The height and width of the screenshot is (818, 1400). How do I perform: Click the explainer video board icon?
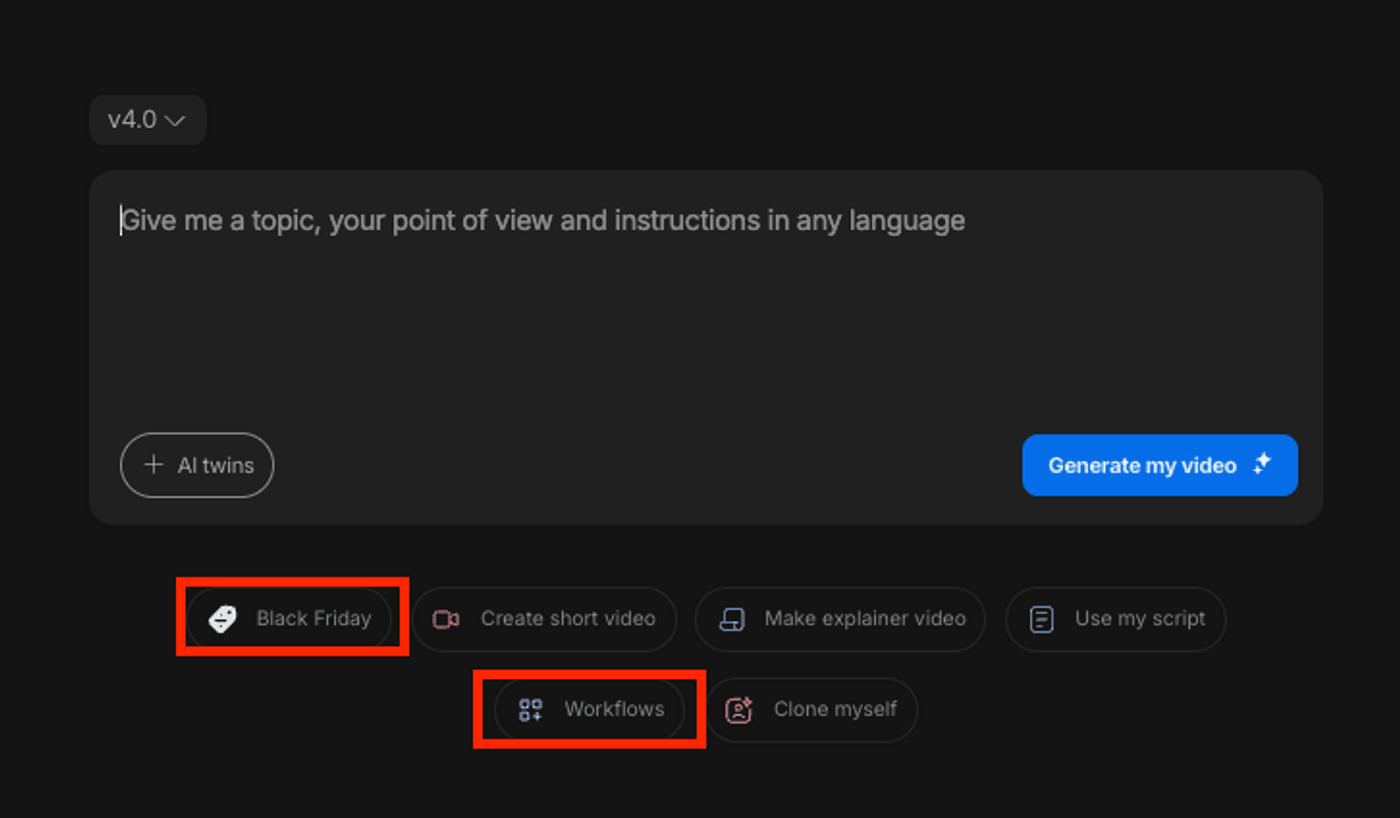click(x=732, y=619)
